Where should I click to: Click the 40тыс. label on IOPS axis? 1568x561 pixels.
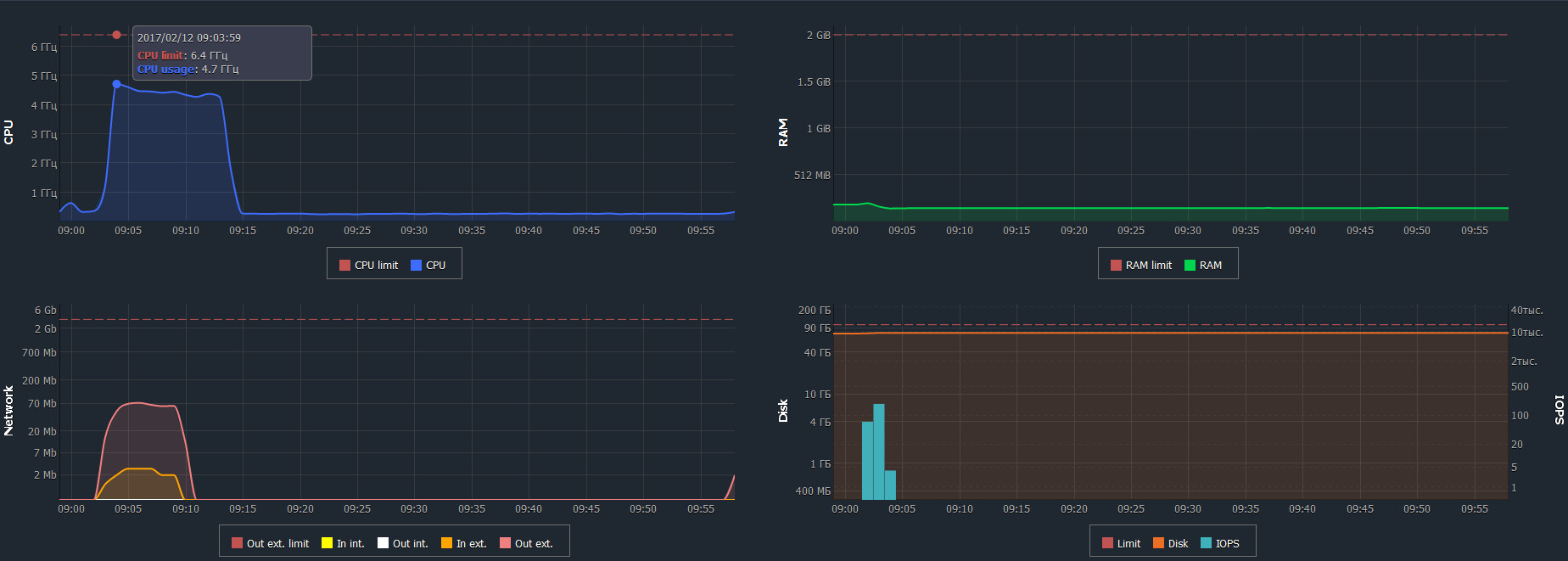coord(1527,310)
